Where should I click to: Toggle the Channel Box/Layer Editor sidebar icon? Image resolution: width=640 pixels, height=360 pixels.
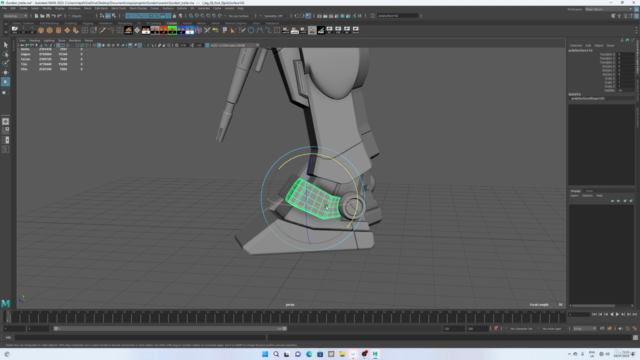point(636,16)
